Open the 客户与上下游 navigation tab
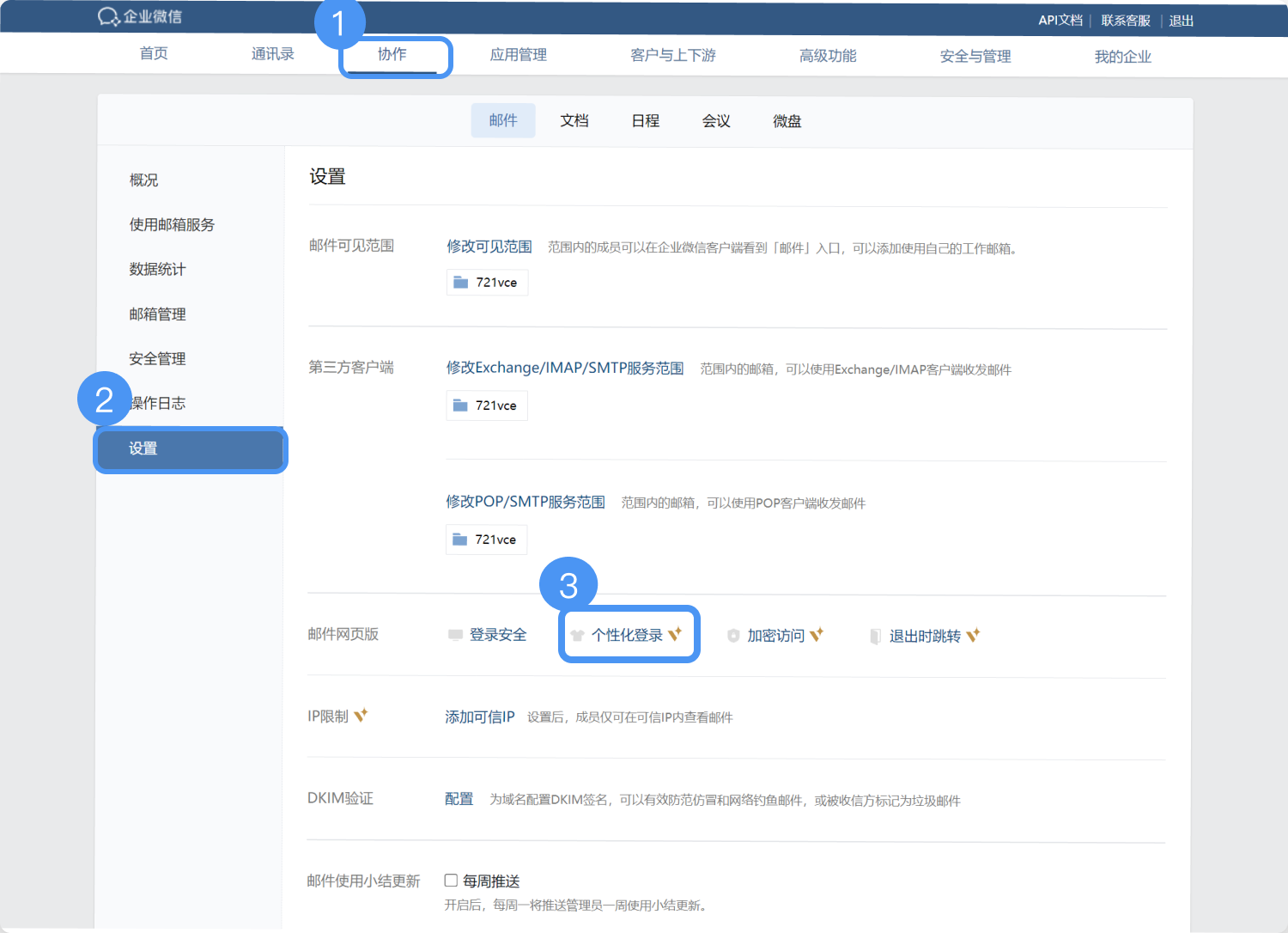This screenshot has height=933, width=1288. pyautogui.click(x=673, y=55)
